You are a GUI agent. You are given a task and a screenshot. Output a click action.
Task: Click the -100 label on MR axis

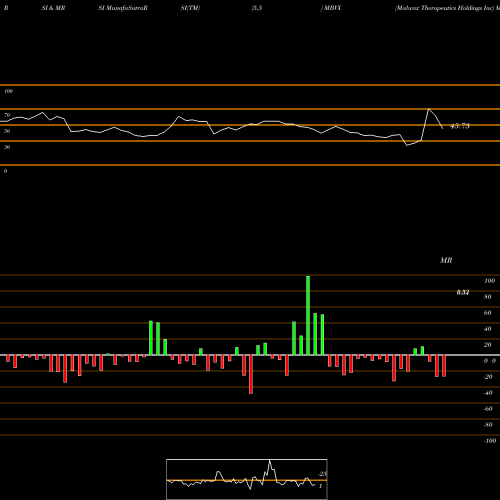tap(490, 441)
